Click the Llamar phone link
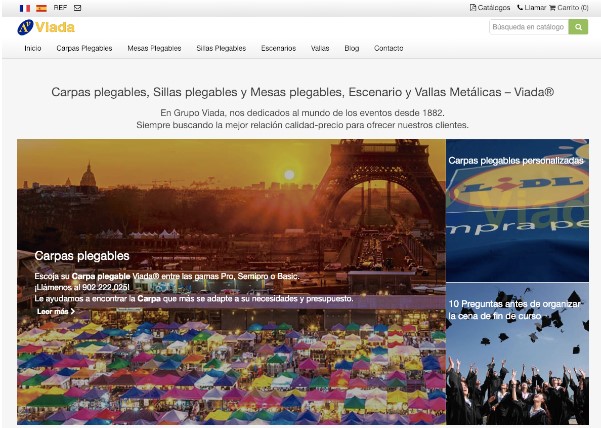 [x=531, y=7]
